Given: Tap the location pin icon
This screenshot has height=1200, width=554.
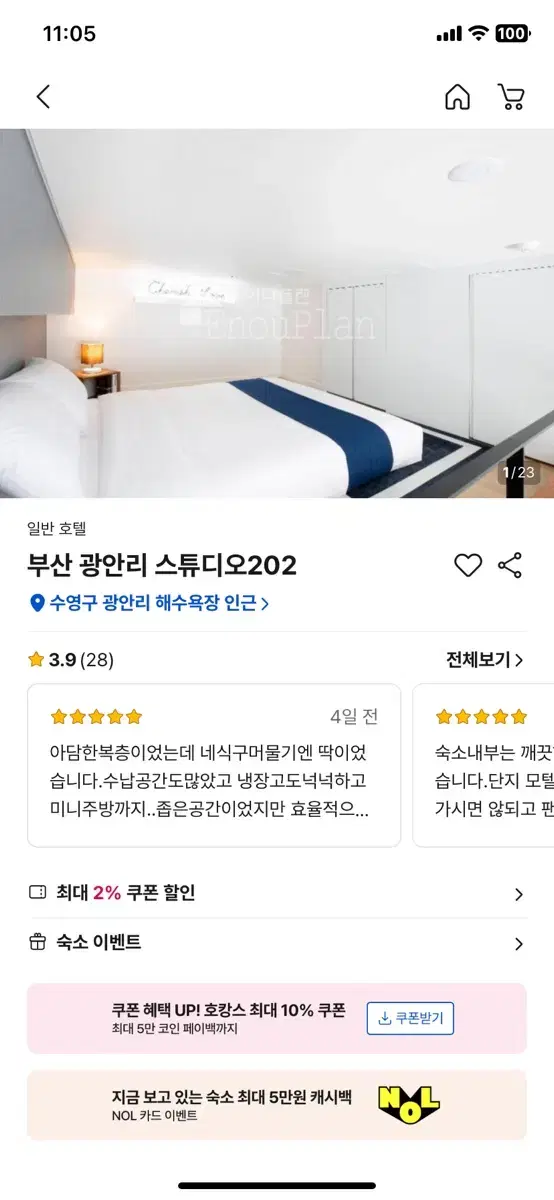Looking at the screenshot, I should (37, 603).
